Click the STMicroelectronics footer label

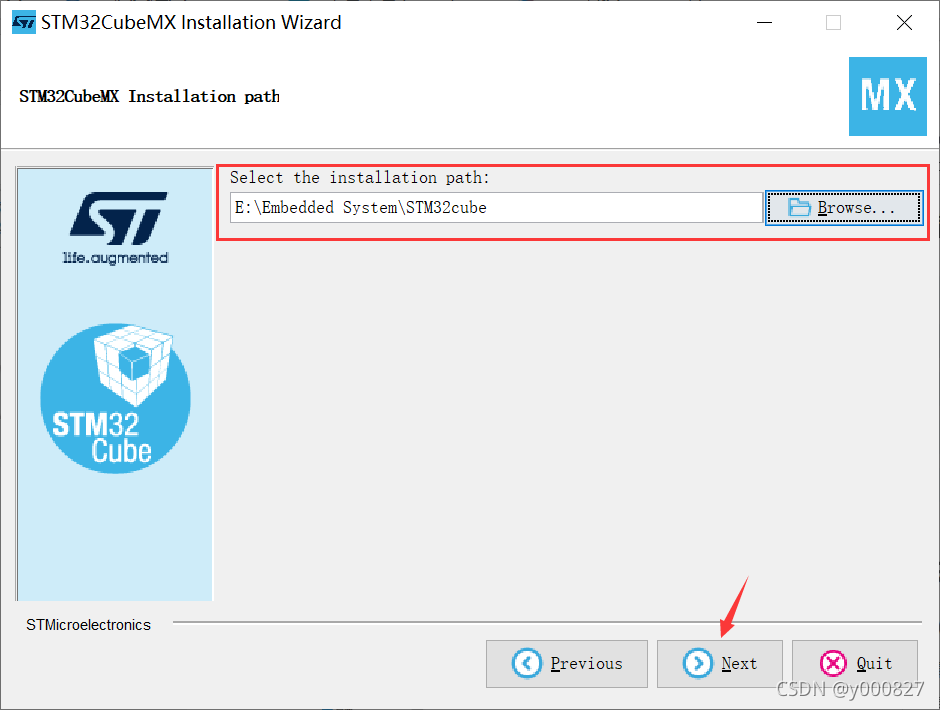coord(88,625)
